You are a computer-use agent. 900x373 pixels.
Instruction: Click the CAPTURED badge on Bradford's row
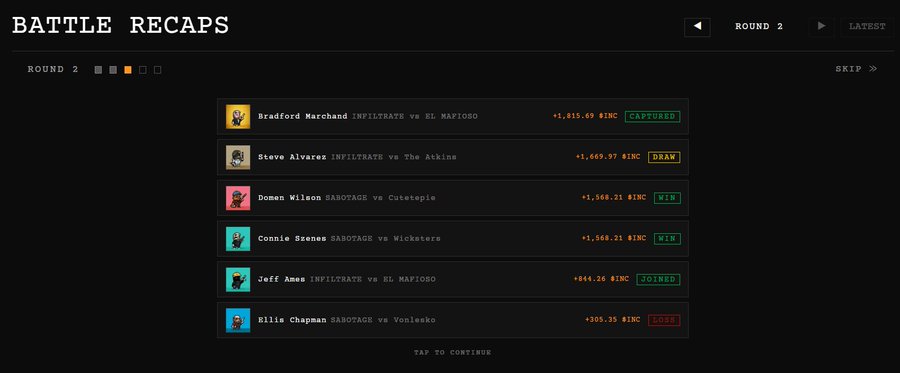(x=652, y=116)
